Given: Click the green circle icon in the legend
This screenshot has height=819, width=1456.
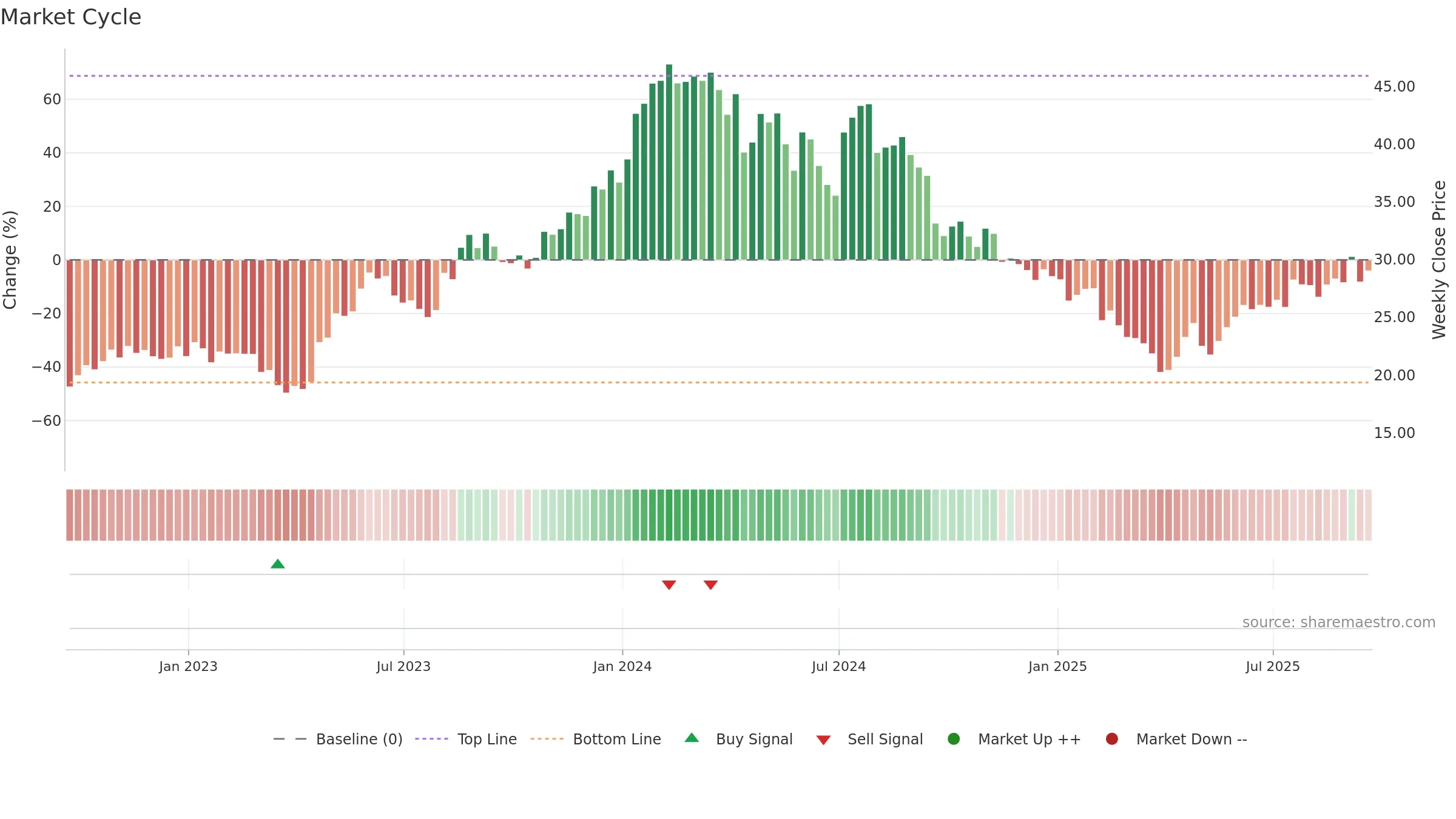Looking at the screenshot, I should click(x=954, y=739).
